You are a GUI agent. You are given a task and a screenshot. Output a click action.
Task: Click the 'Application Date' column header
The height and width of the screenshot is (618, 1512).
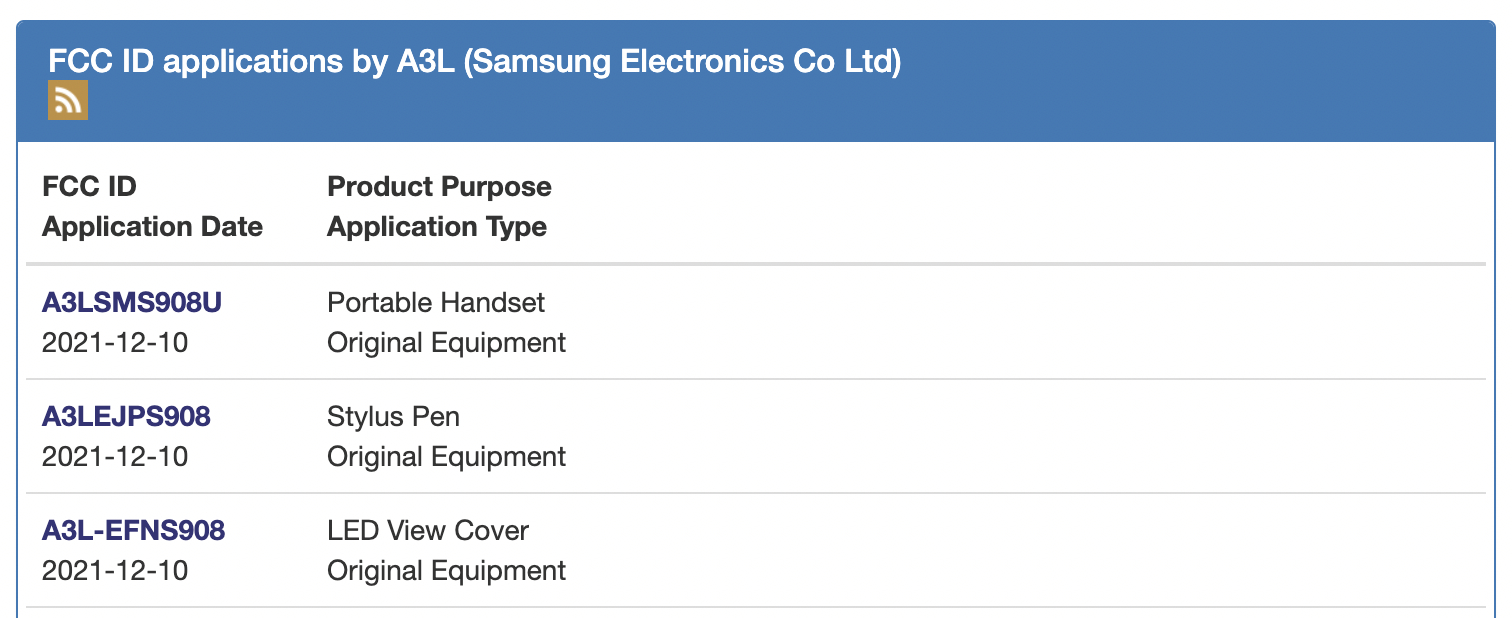click(152, 227)
